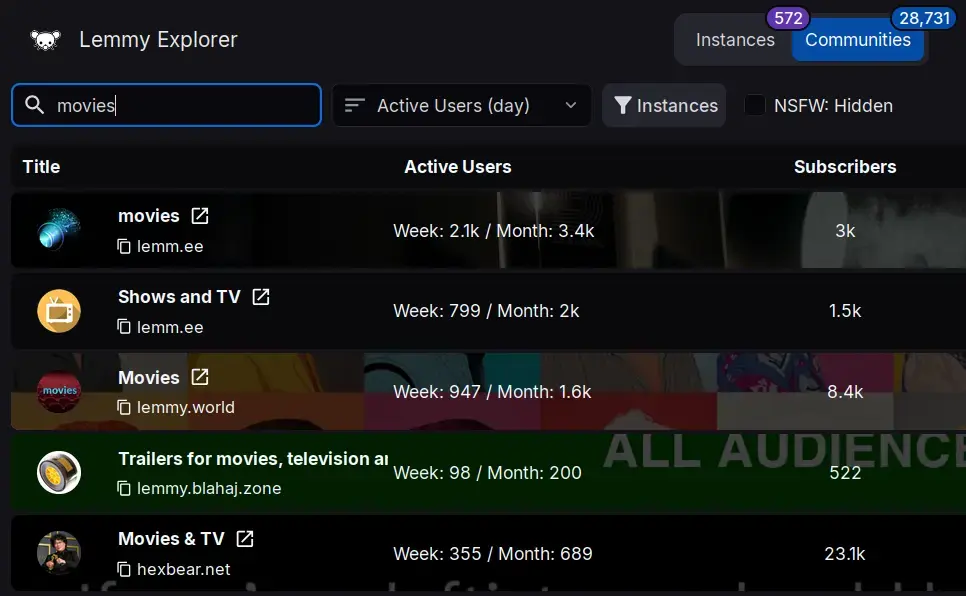The height and width of the screenshot is (596, 966).
Task: Click the Movies & TV community avatar
Action: point(59,553)
